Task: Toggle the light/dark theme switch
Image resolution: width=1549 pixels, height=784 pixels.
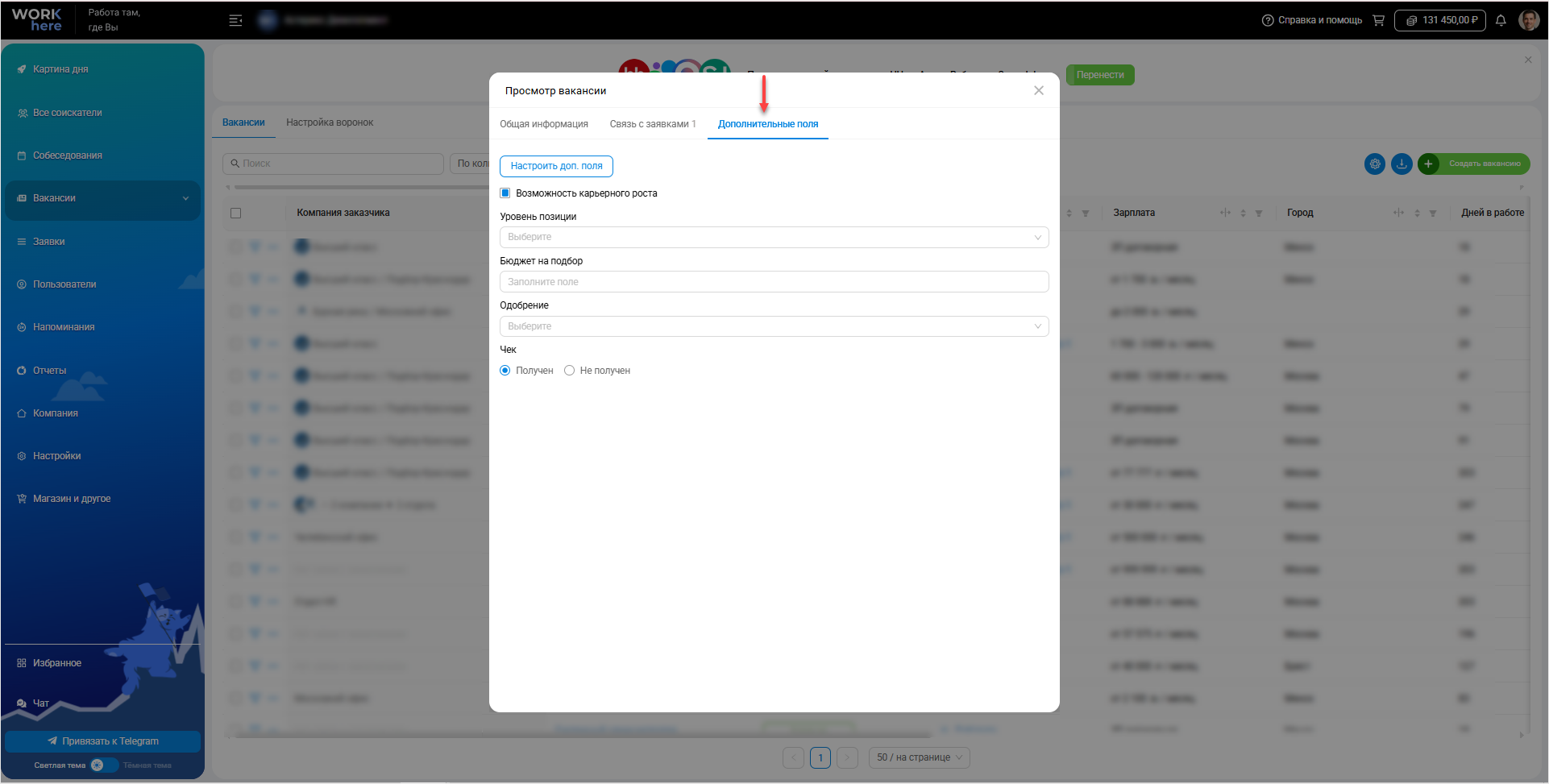Action: (103, 765)
